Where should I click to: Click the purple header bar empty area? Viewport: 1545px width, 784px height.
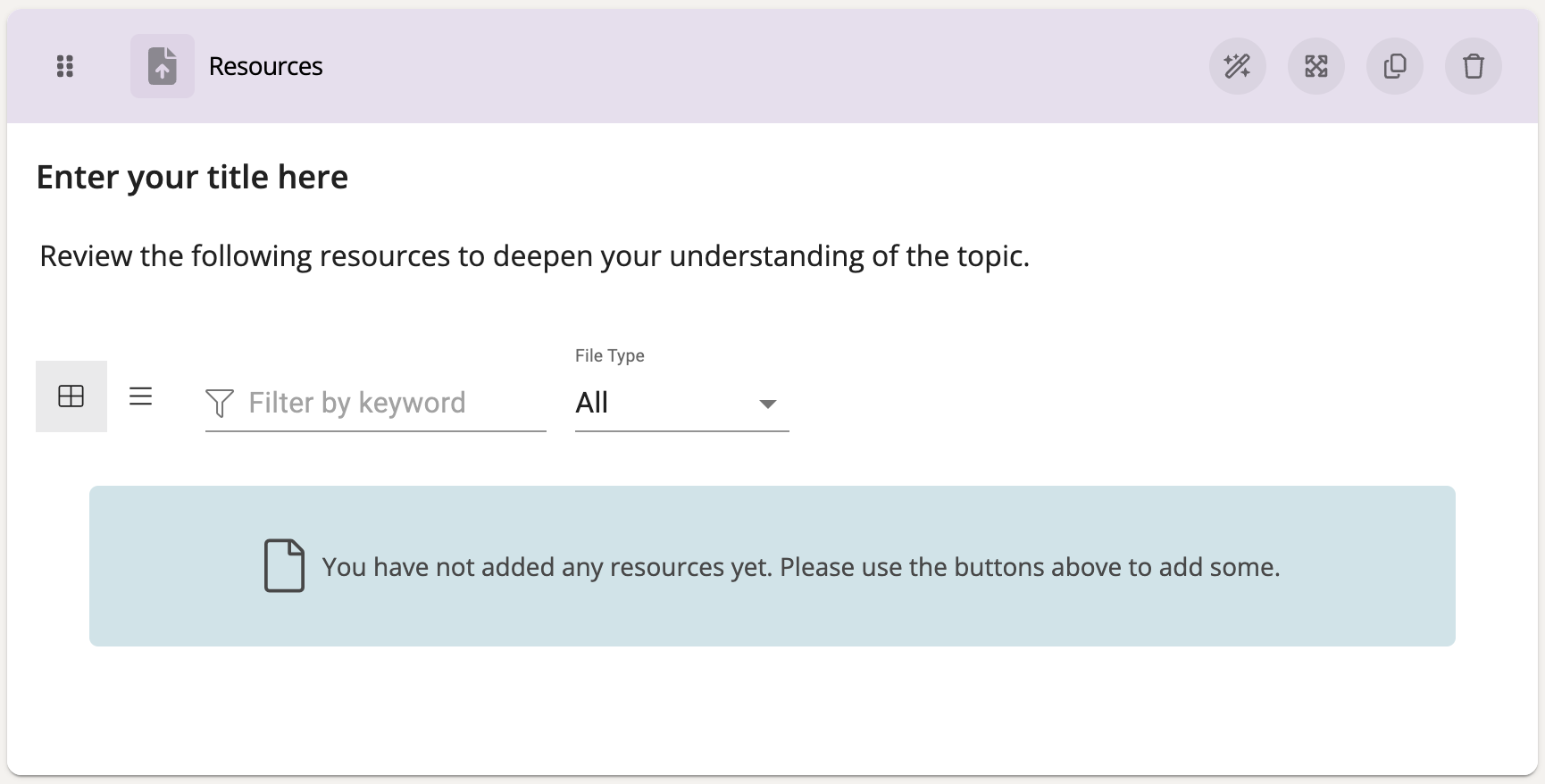pyautogui.click(x=759, y=66)
